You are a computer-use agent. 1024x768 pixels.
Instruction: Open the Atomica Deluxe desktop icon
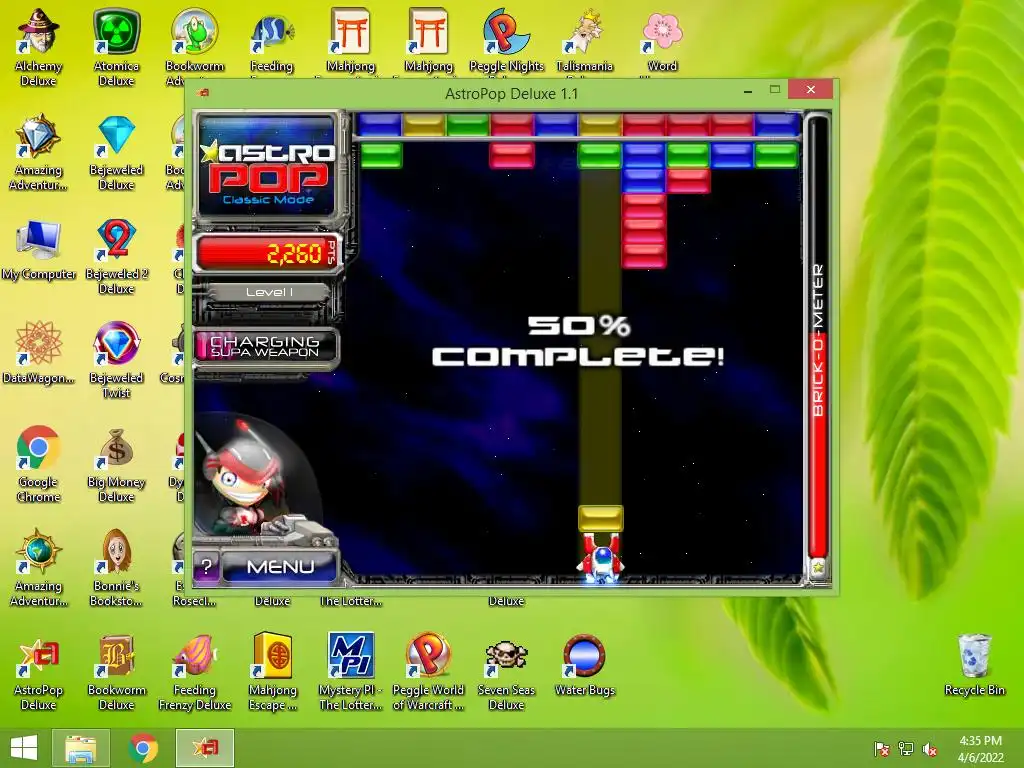[x=116, y=48]
